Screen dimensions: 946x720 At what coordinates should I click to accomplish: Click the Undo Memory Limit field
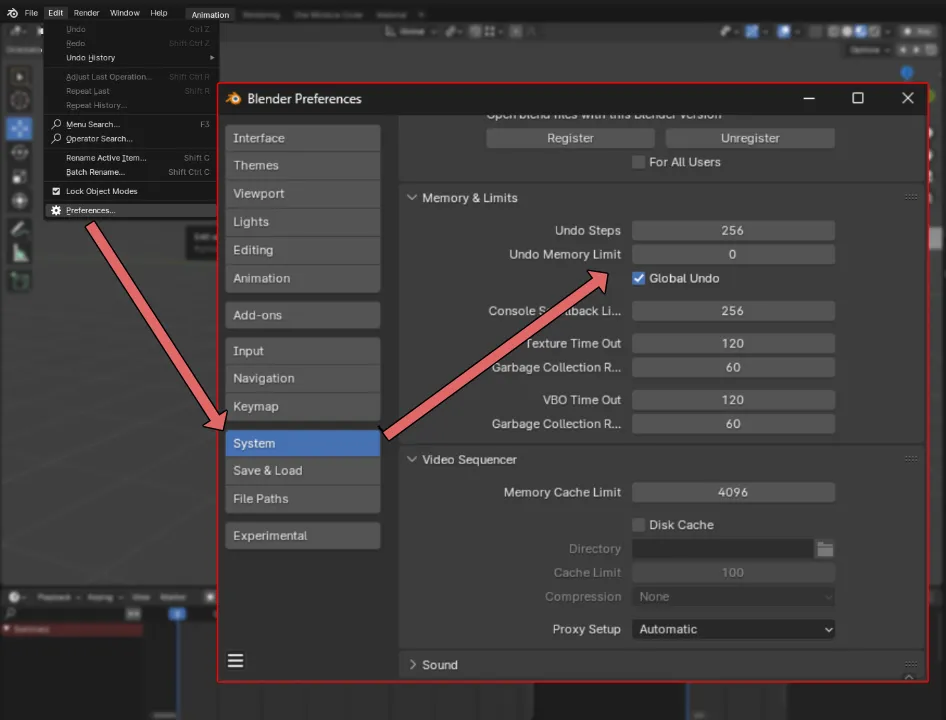click(733, 255)
